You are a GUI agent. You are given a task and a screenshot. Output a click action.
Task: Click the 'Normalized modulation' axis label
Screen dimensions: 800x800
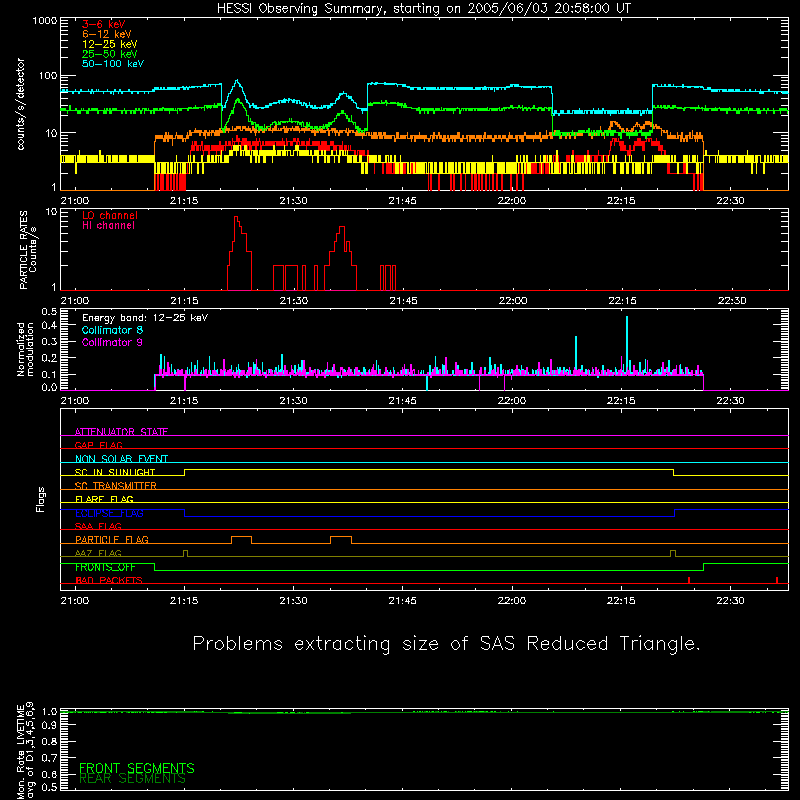click(x=25, y=350)
